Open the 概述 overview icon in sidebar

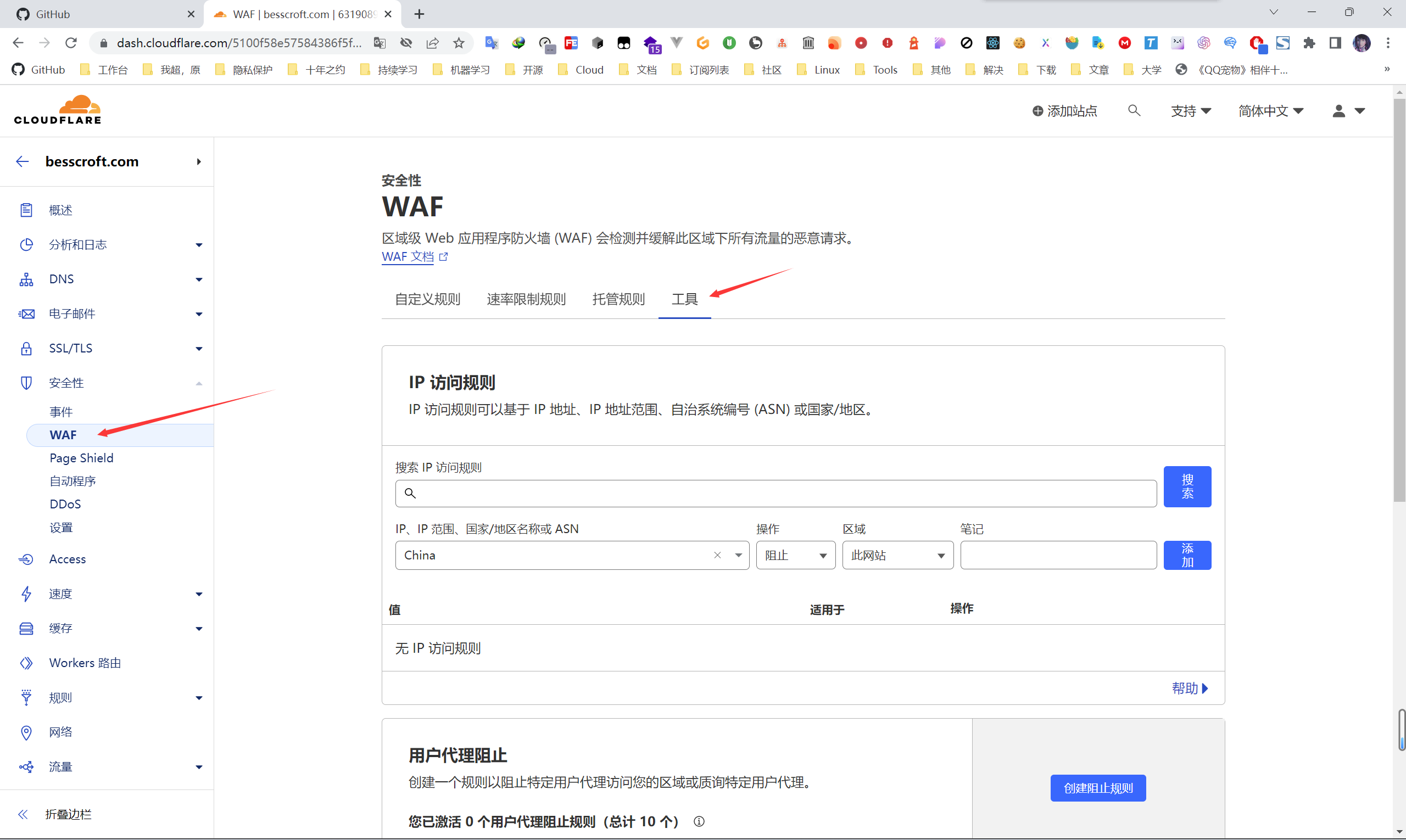pyautogui.click(x=26, y=210)
